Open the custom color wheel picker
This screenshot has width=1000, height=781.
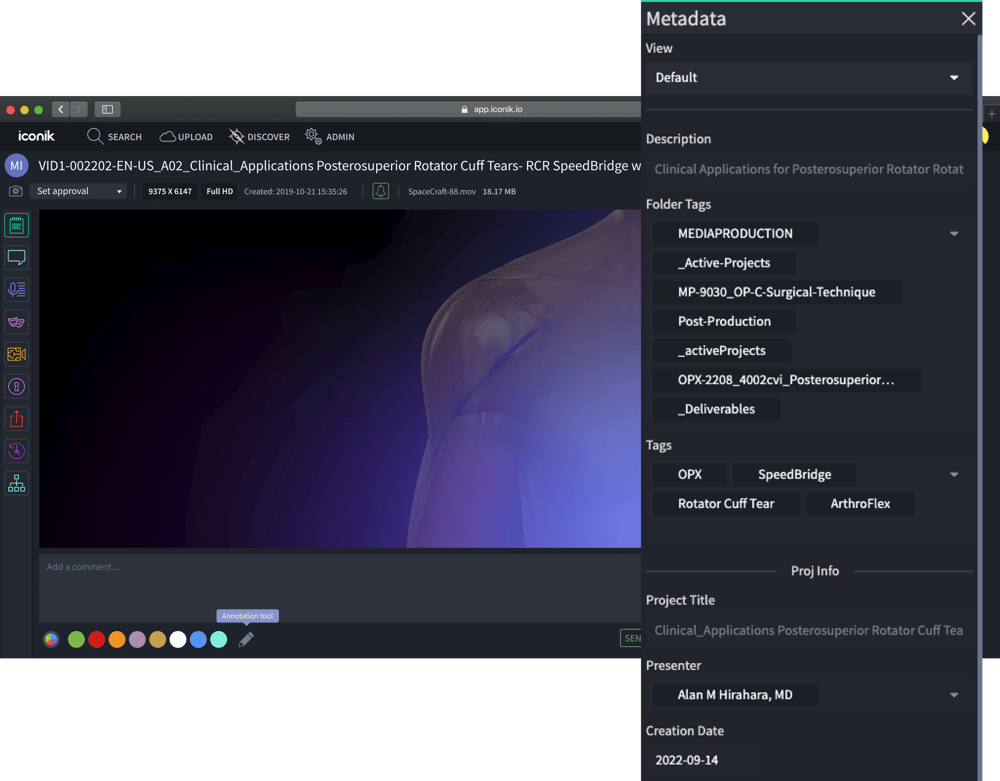(x=51, y=640)
